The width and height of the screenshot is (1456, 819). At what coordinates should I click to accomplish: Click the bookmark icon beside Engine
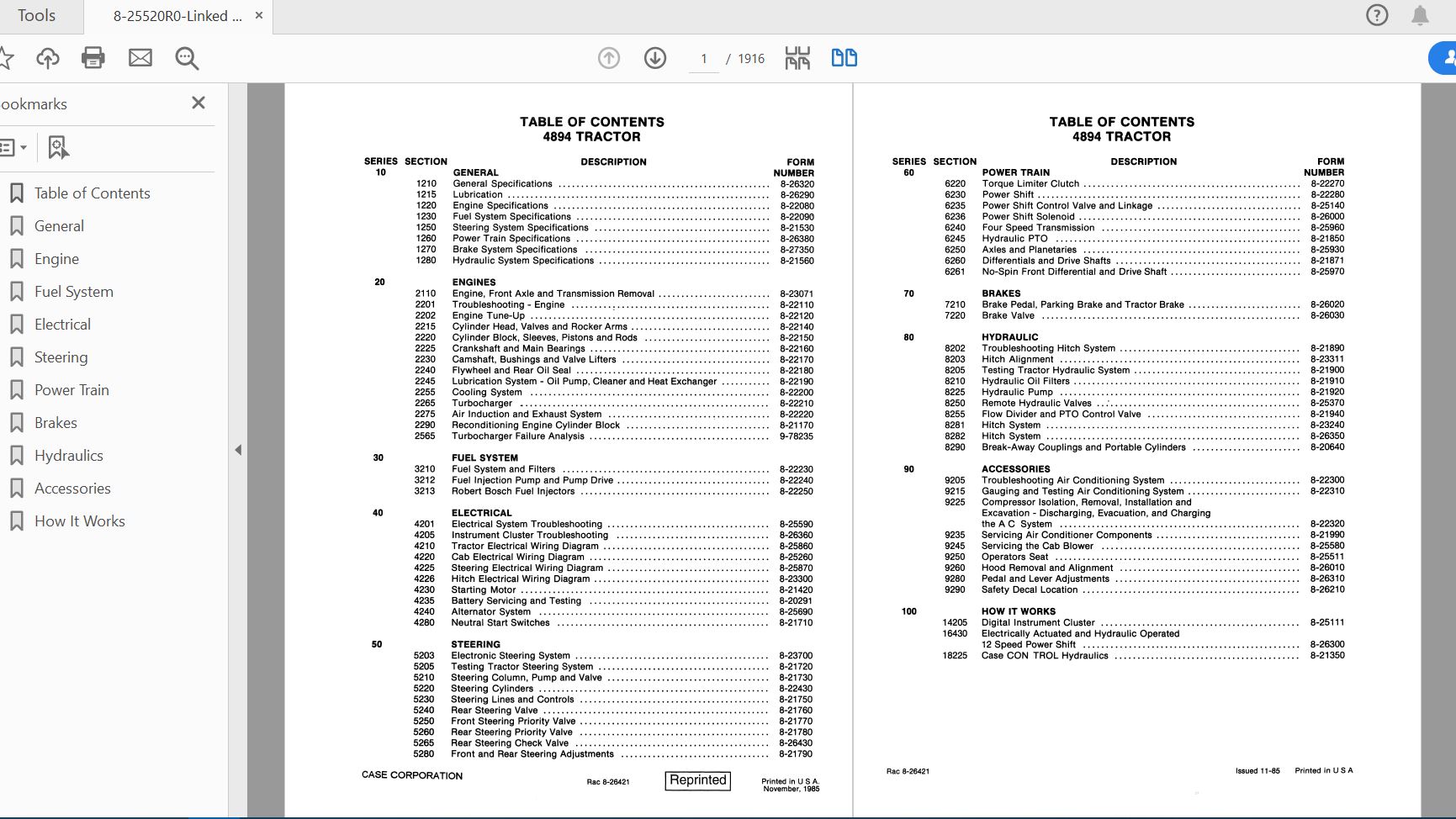click(16, 259)
